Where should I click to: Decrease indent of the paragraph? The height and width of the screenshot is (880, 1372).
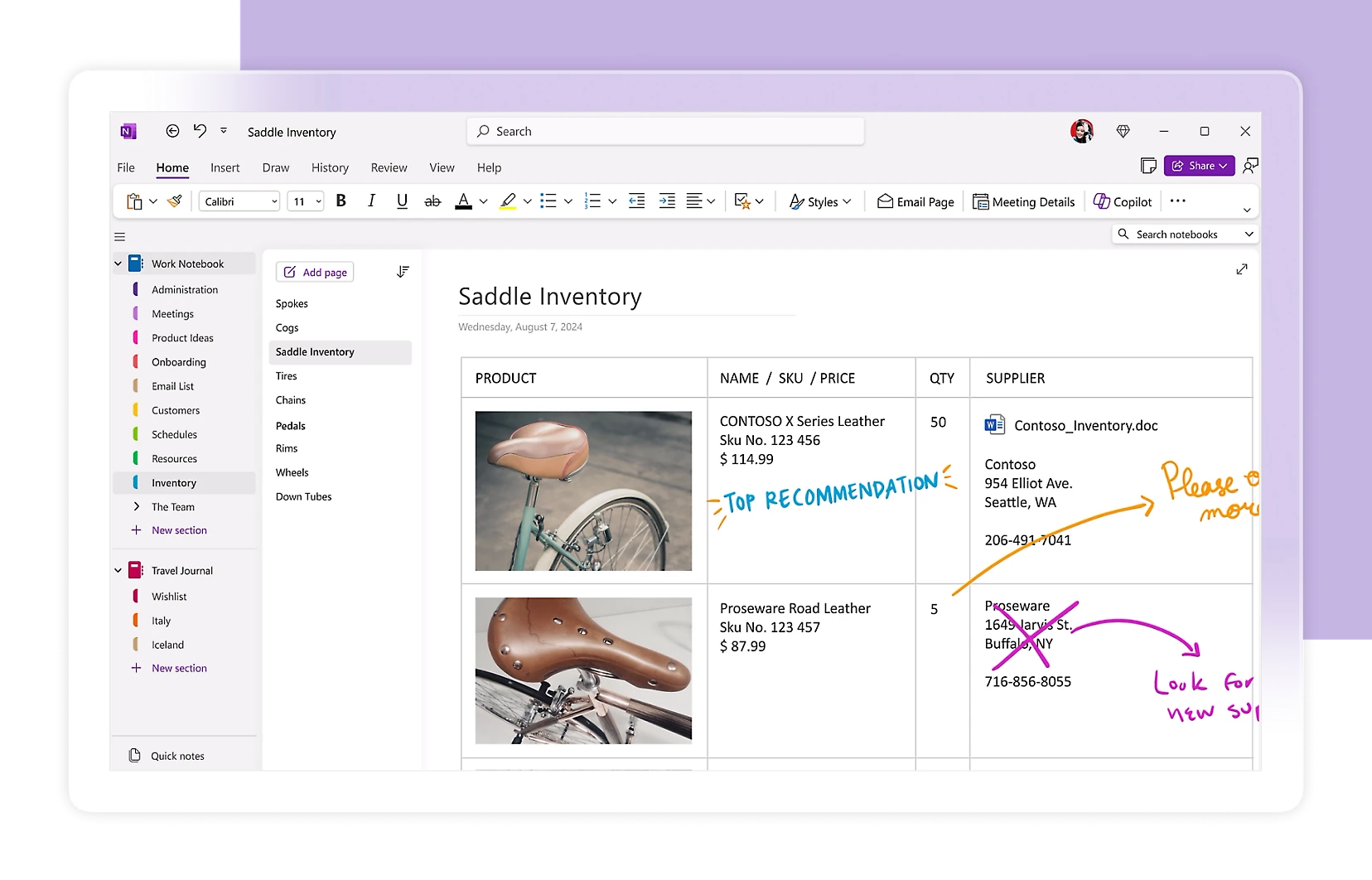click(x=636, y=201)
